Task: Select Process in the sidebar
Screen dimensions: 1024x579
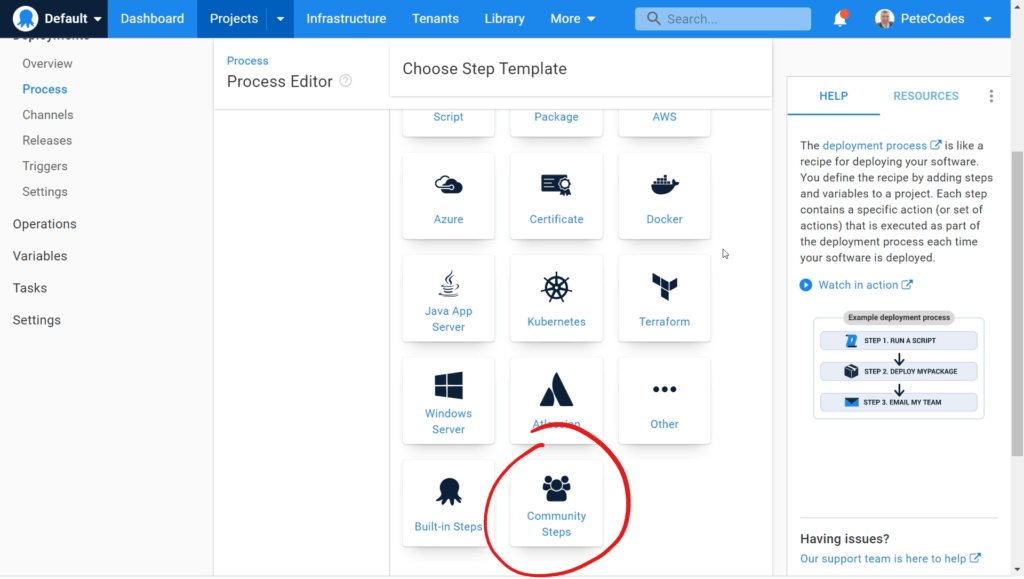Action: 44,89
